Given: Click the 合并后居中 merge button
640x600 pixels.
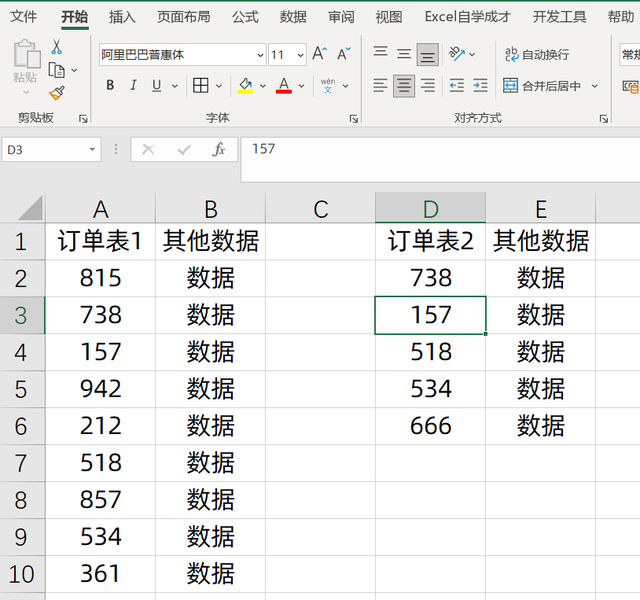Looking at the screenshot, I should tap(542, 86).
